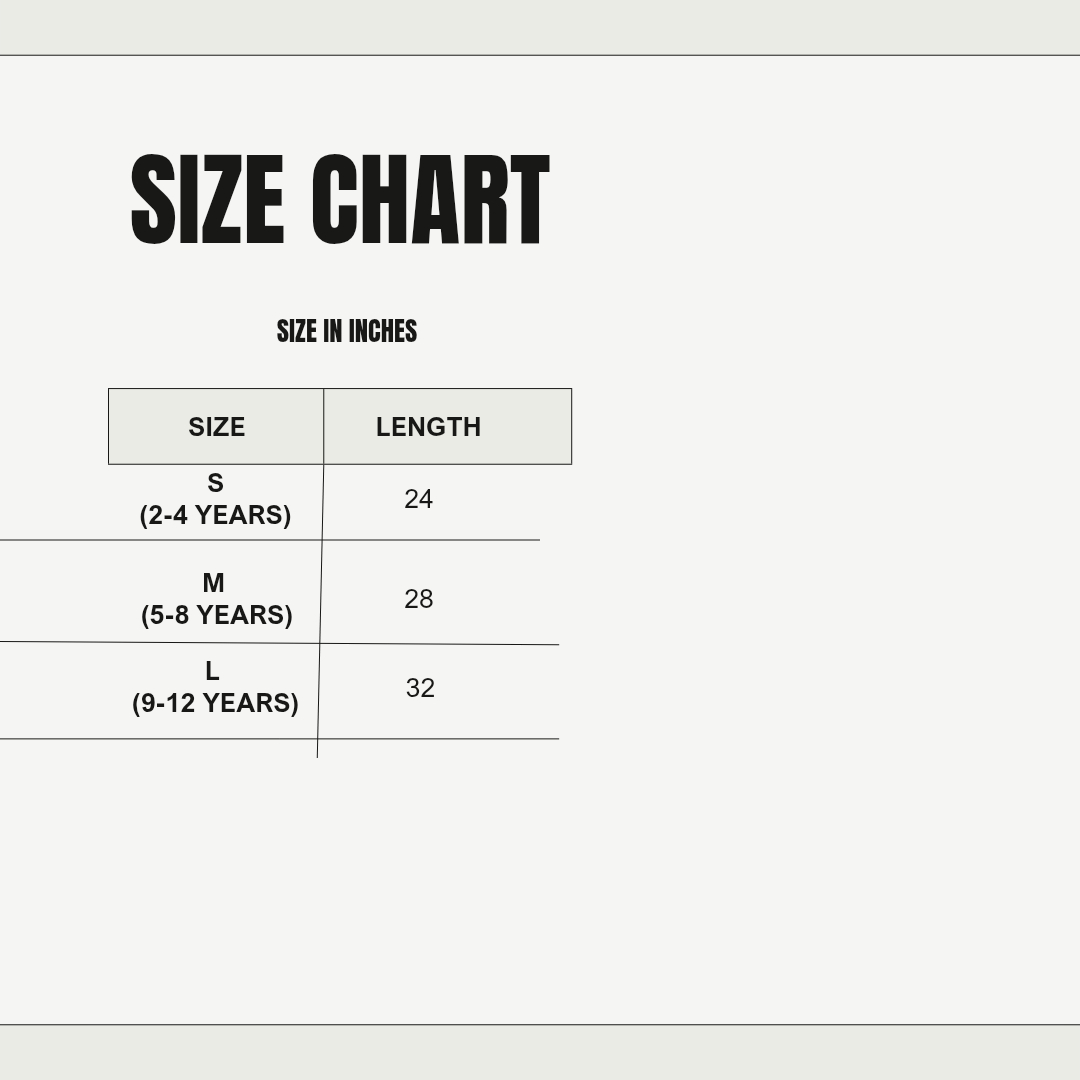The height and width of the screenshot is (1080, 1080).
Task: Select the LENGTH column header cell
Action: point(447,427)
